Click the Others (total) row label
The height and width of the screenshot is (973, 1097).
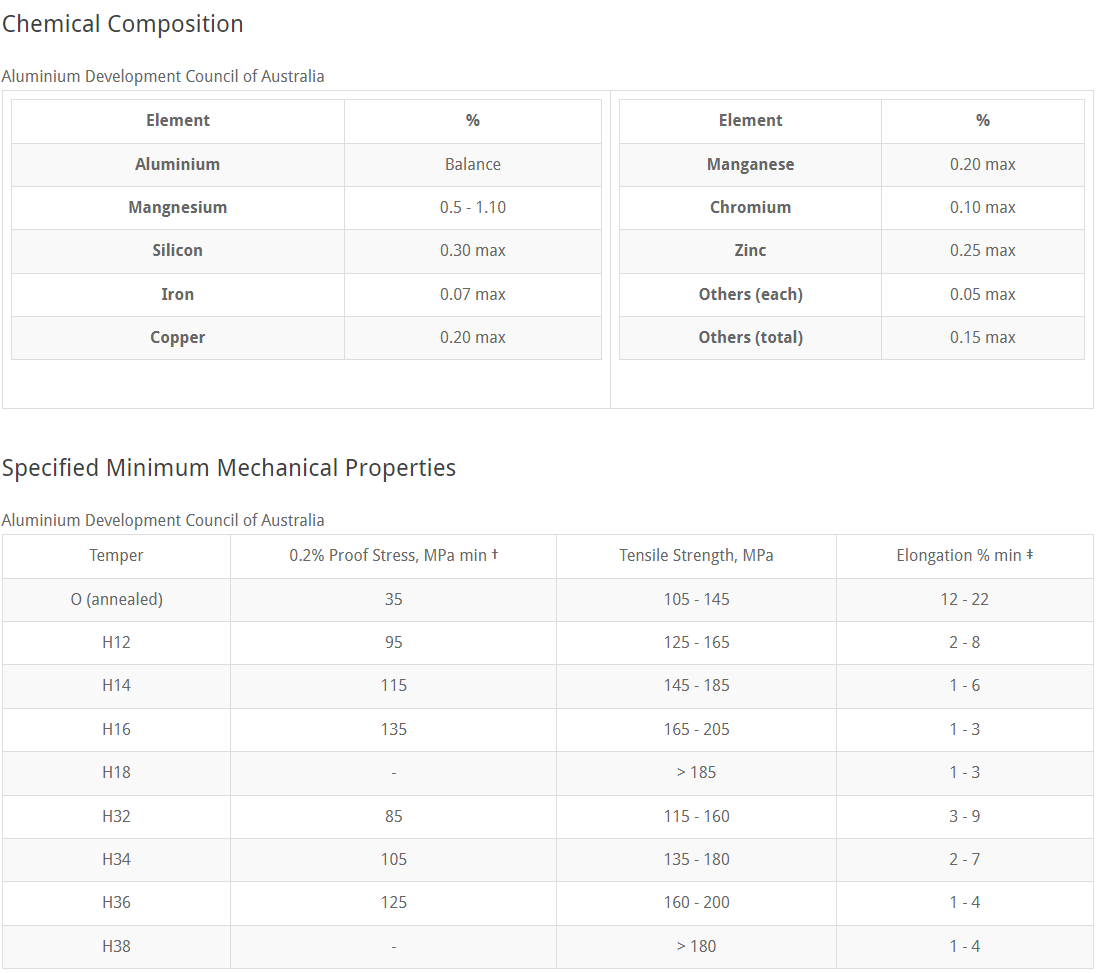click(750, 337)
